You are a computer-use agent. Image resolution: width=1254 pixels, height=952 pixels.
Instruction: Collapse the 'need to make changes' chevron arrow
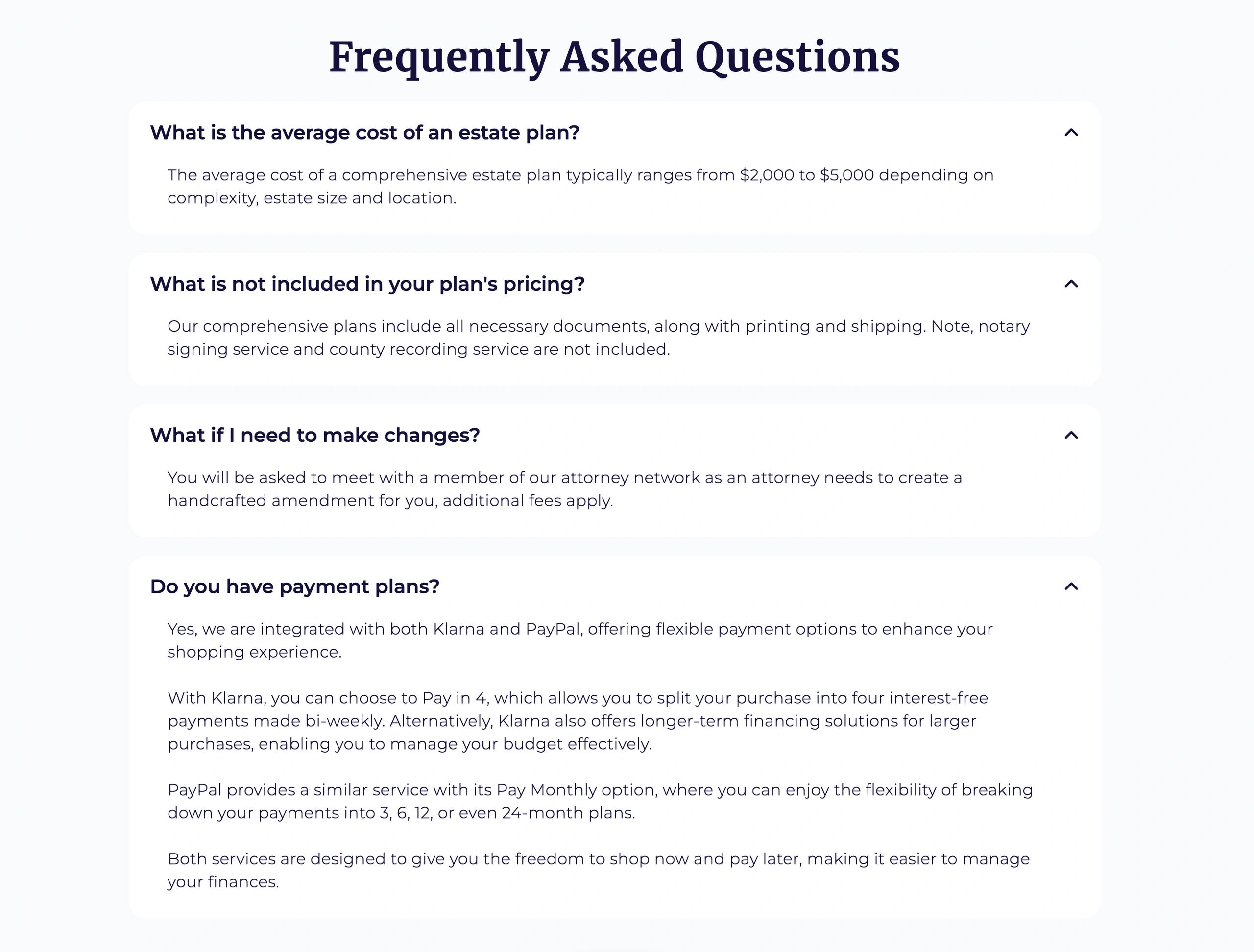point(1070,436)
